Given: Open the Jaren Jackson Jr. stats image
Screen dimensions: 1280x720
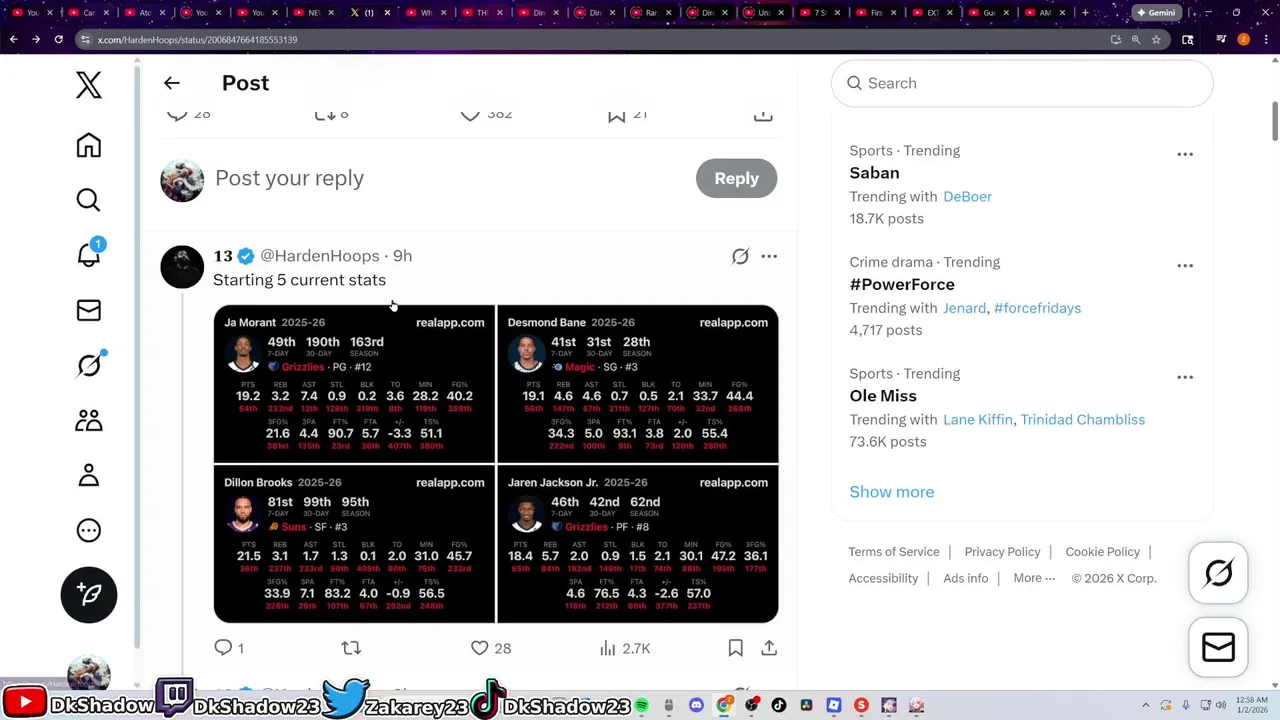Looking at the screenshot, I should (638, 544).
